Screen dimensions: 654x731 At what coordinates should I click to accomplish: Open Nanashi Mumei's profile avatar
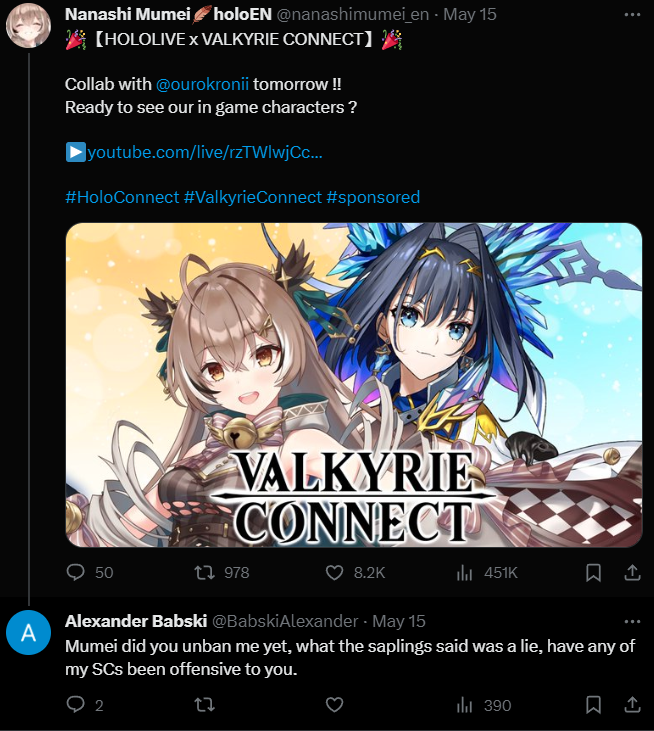28,26
